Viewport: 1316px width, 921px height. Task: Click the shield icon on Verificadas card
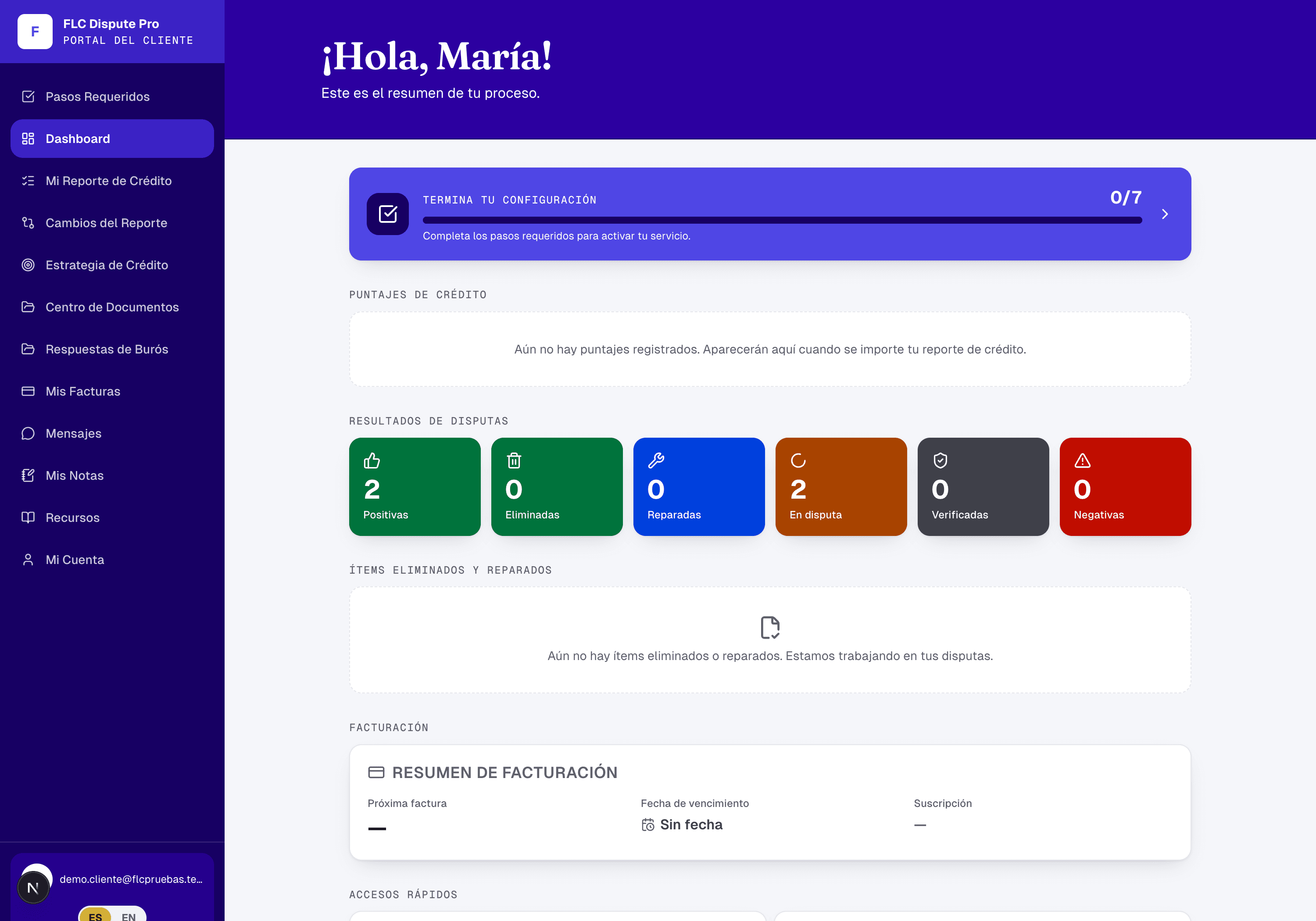(x=941, y=460)
